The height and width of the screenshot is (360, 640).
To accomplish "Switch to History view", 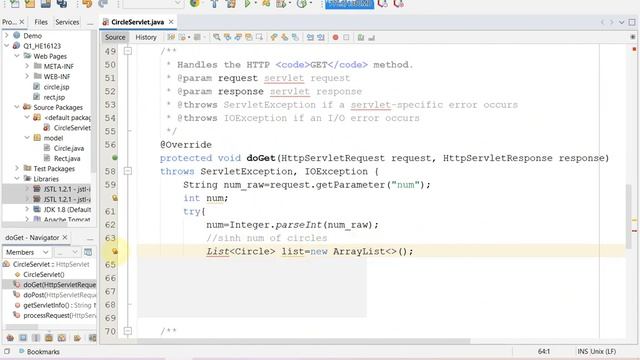I will pyautogui.click(x=146, y=37).
